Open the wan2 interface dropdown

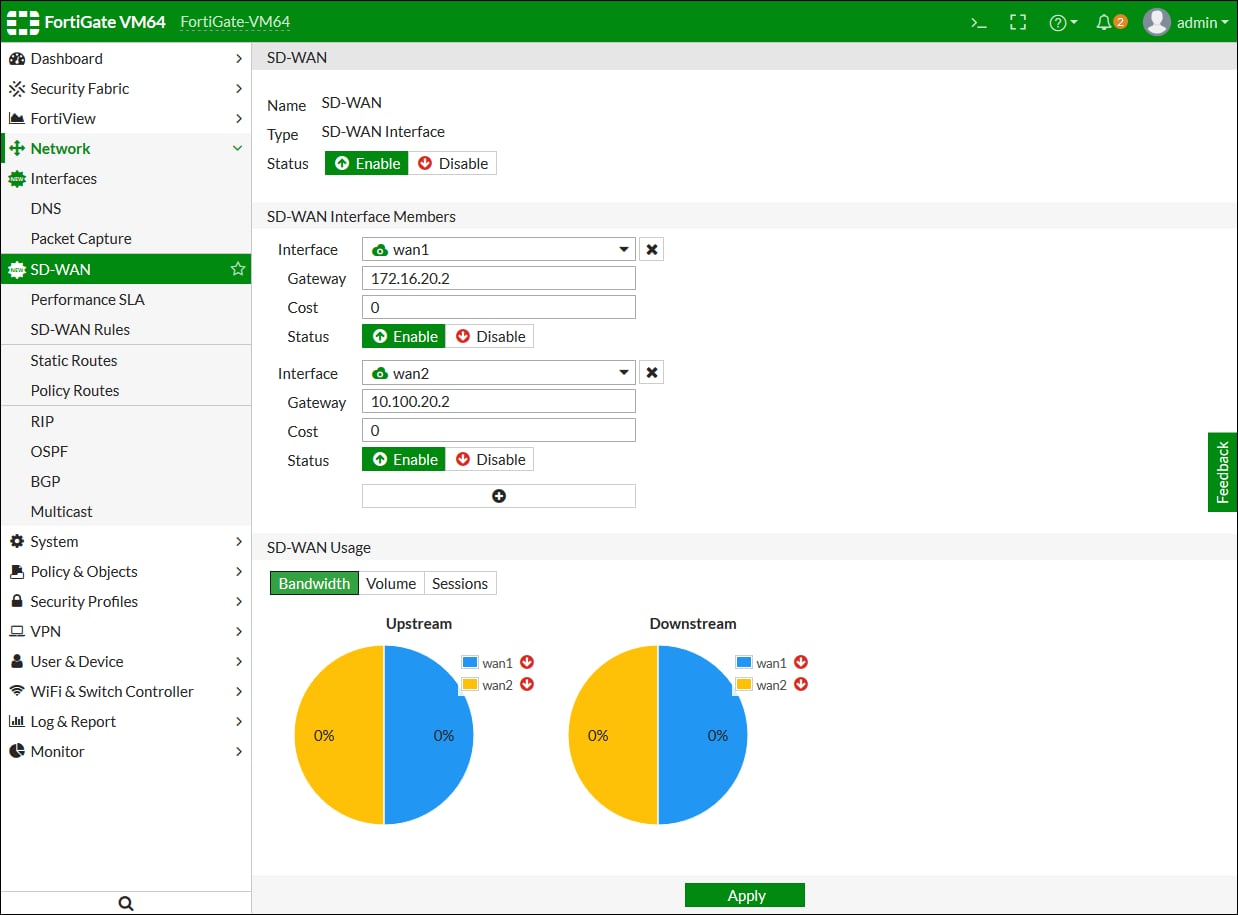click(499, 373)
